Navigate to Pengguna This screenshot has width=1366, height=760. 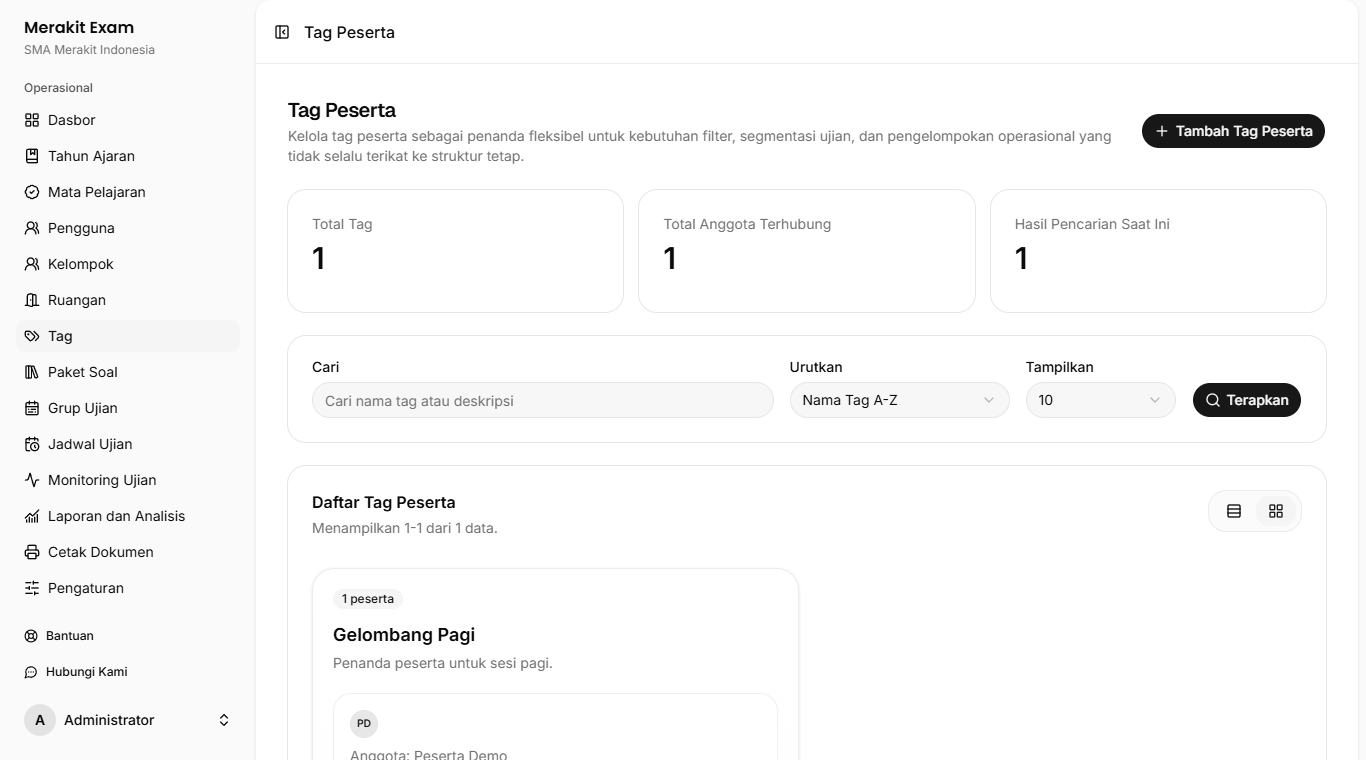[x=128, y=228]
